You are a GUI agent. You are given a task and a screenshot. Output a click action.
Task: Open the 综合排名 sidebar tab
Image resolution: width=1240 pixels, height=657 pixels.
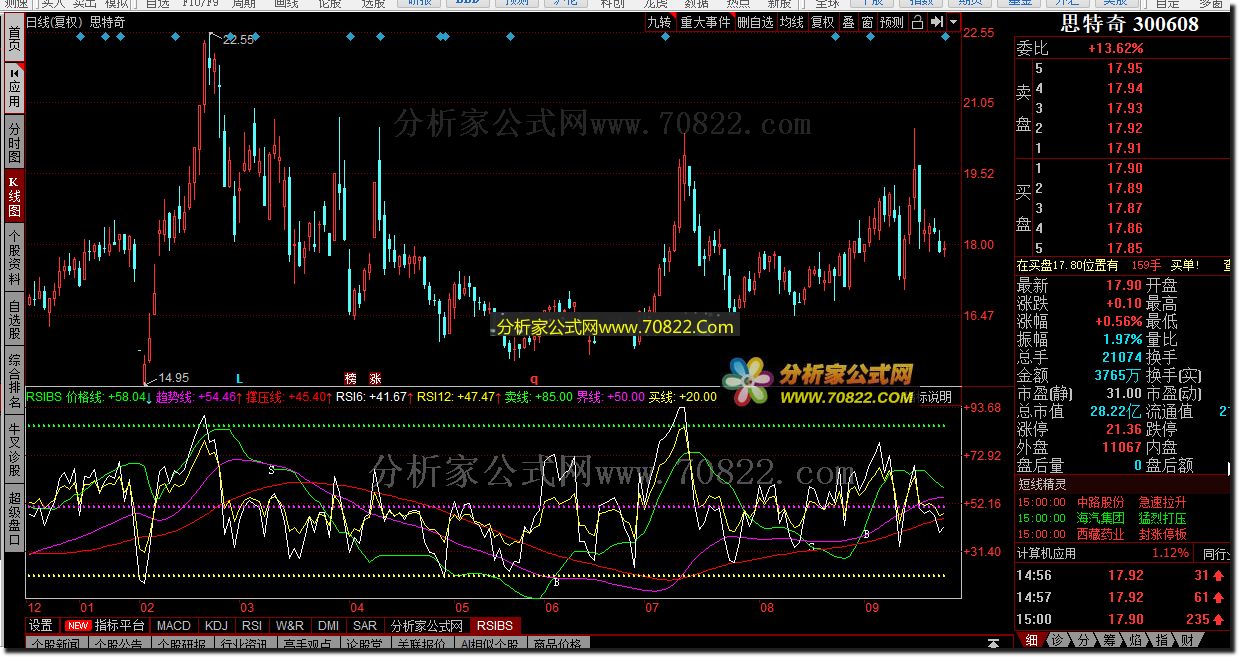tap(14, 382)
